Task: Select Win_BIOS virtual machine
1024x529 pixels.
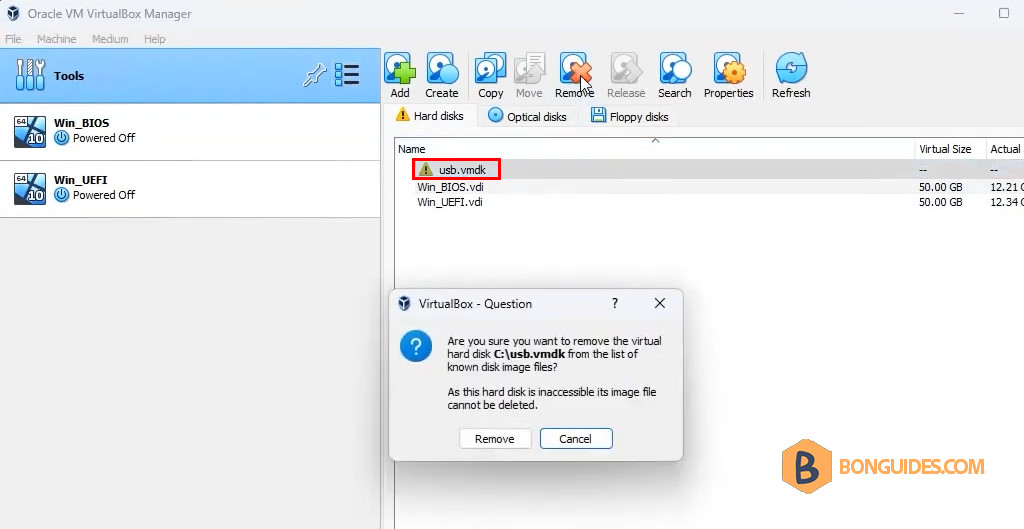Action: pyautogui.click(x=190, y=131)
